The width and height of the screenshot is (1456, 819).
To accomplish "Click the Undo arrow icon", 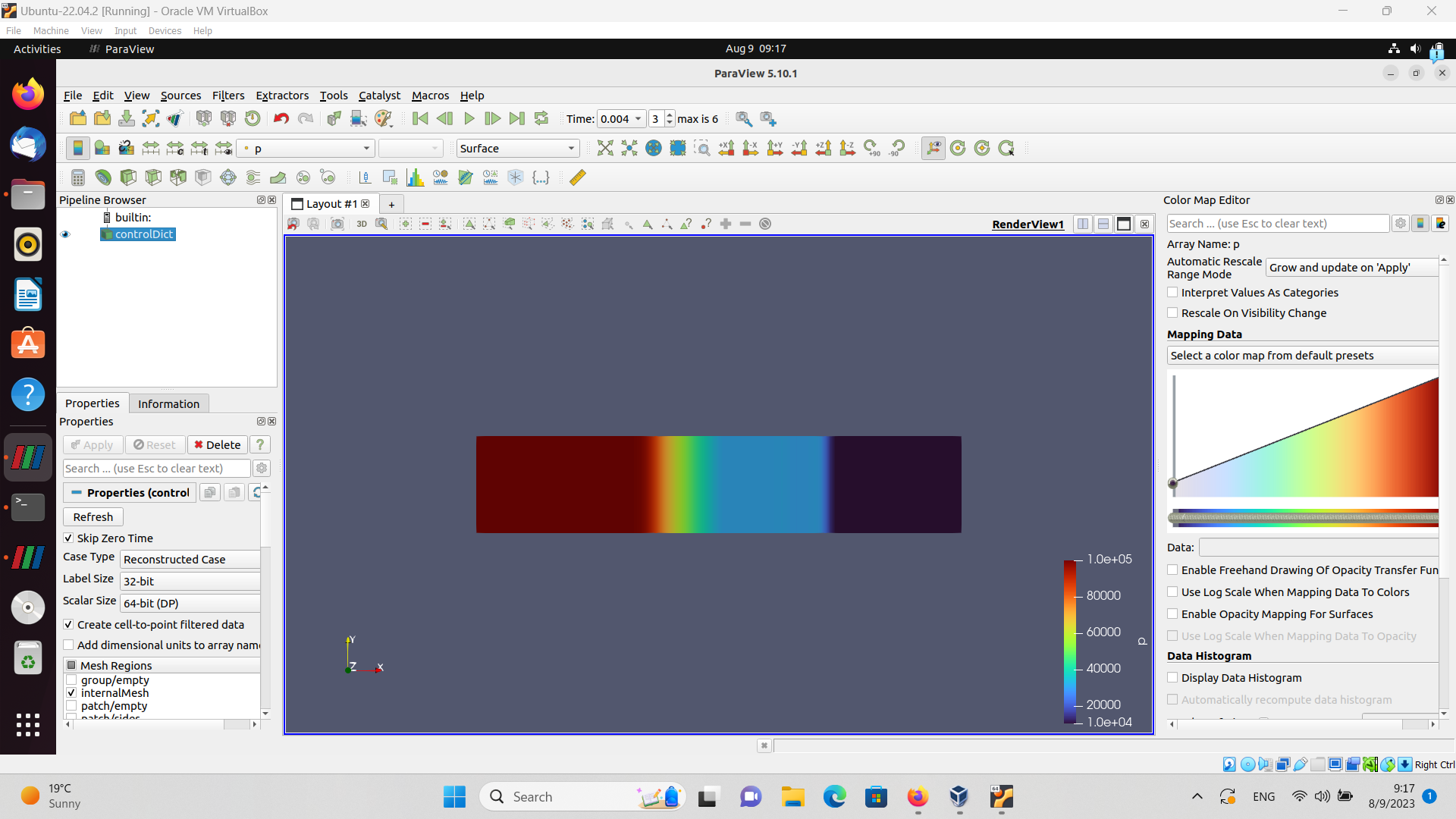I will (x=281, y=119).
